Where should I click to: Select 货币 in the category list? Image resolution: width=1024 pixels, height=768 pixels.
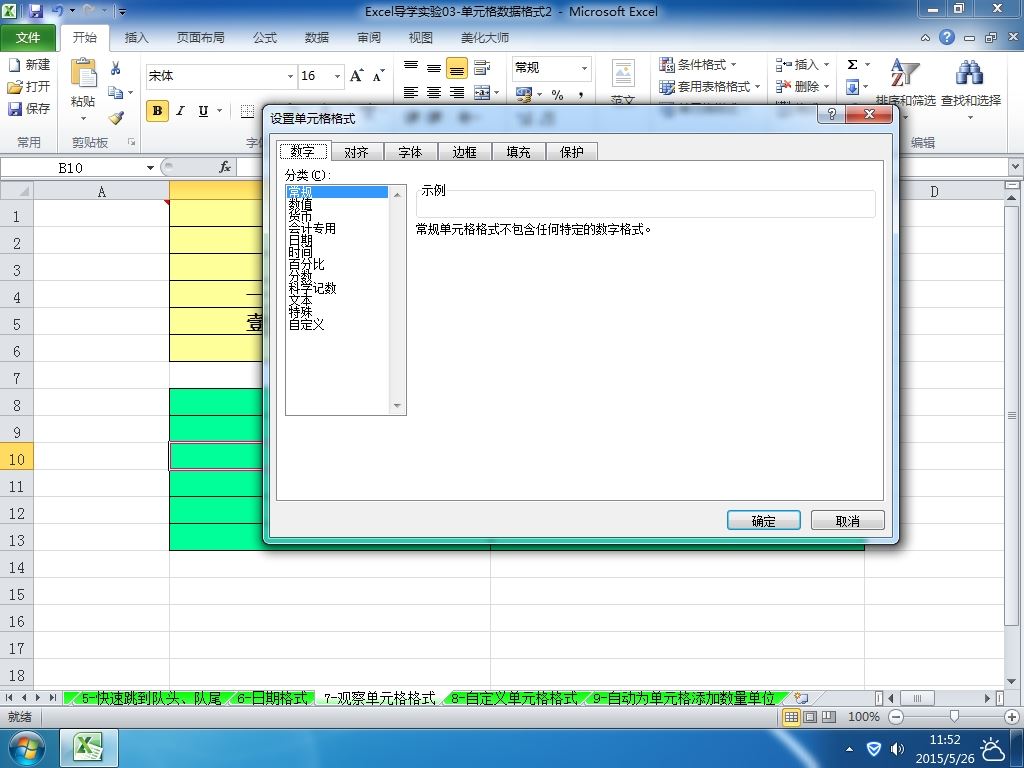coord(300,216)
